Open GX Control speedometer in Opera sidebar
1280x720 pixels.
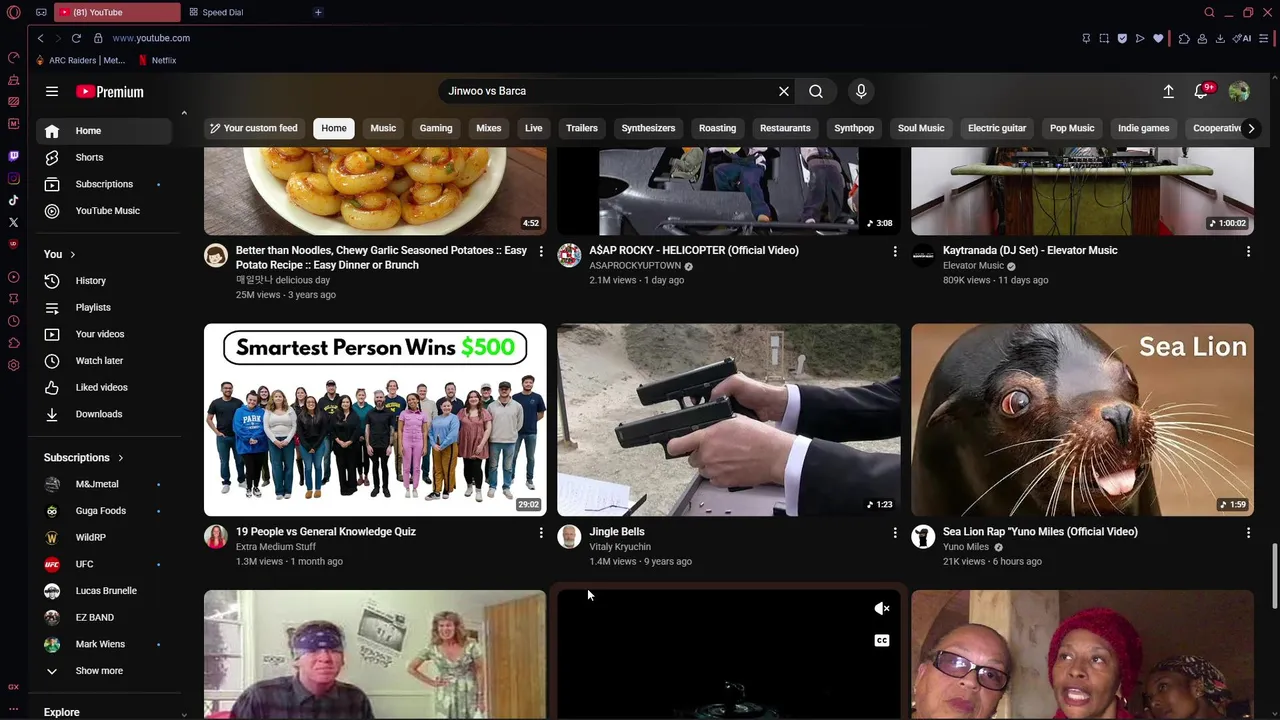[x=13, y=57]
